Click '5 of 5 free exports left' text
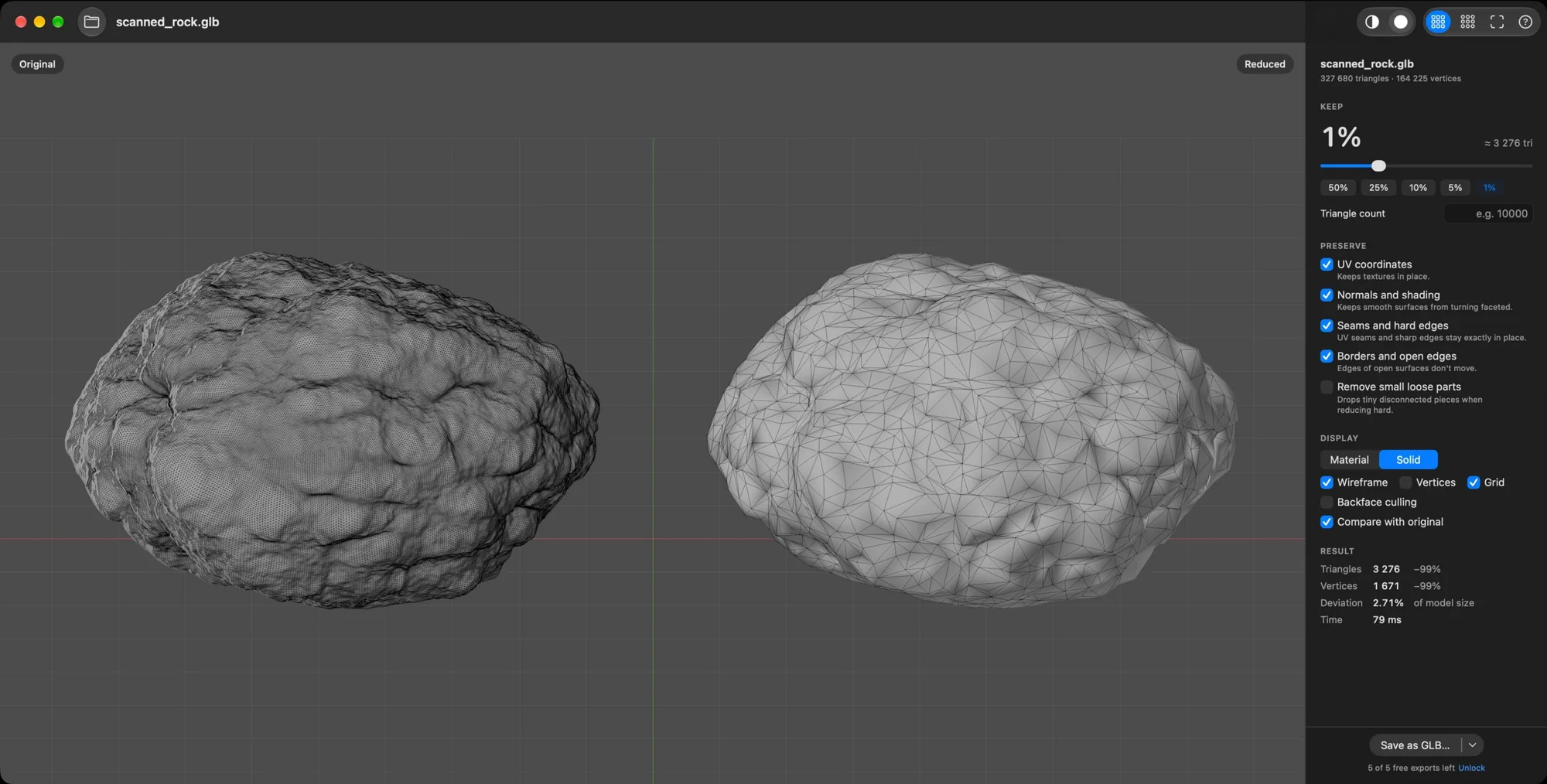 click(x=1411, y=769)
